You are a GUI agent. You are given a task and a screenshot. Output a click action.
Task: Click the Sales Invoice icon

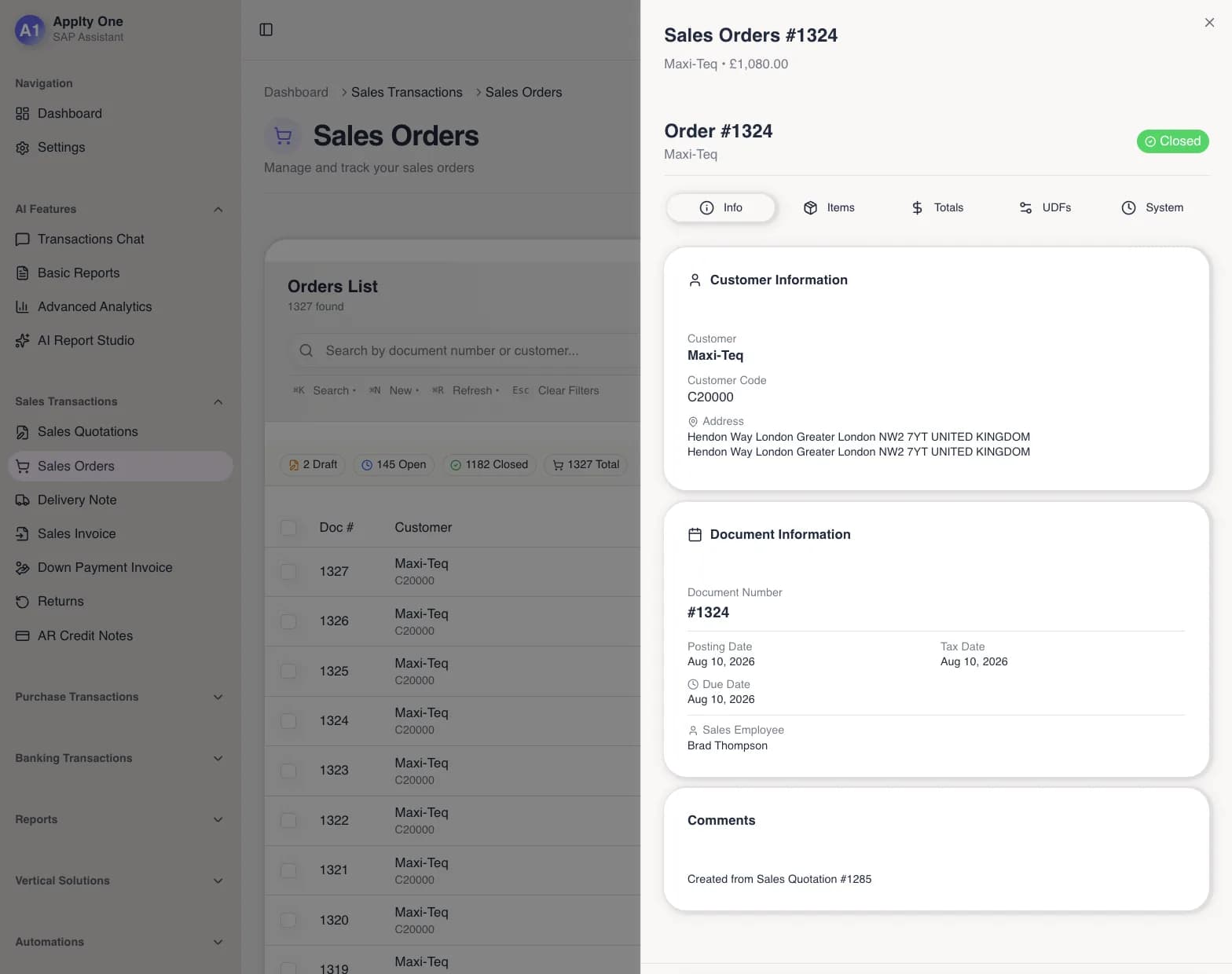click(23, 534)
